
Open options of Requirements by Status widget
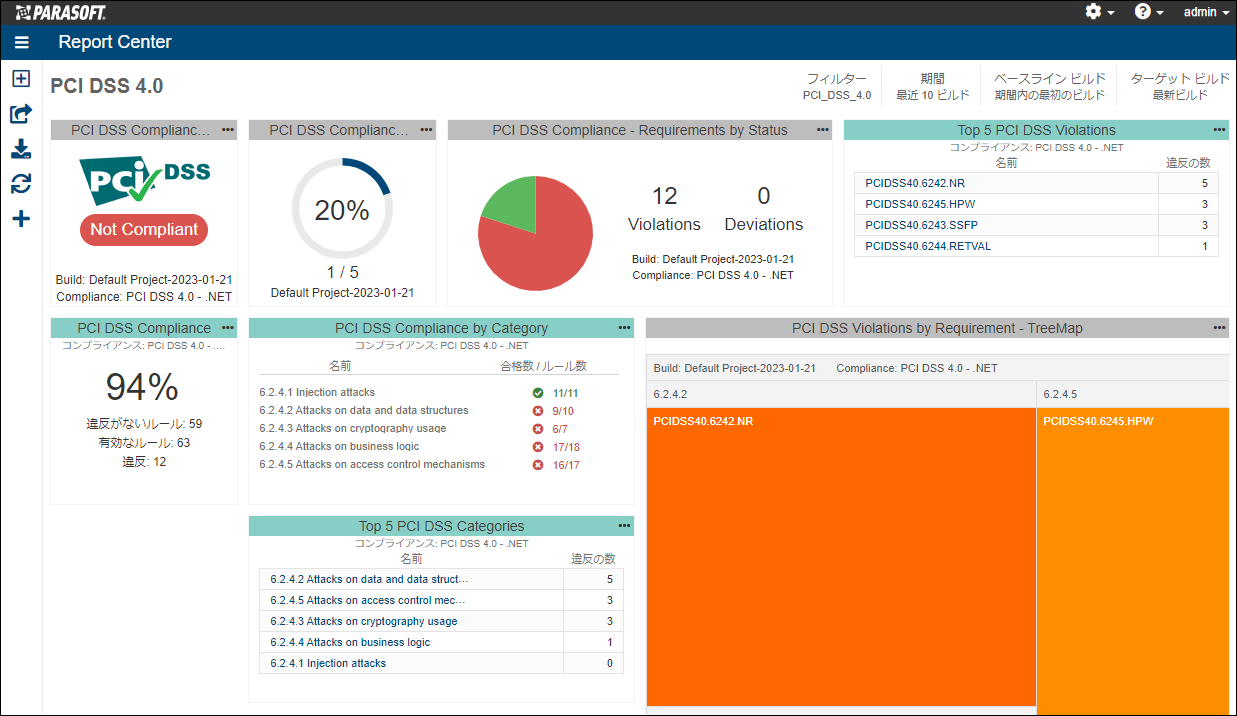click(x=823, y=130)
